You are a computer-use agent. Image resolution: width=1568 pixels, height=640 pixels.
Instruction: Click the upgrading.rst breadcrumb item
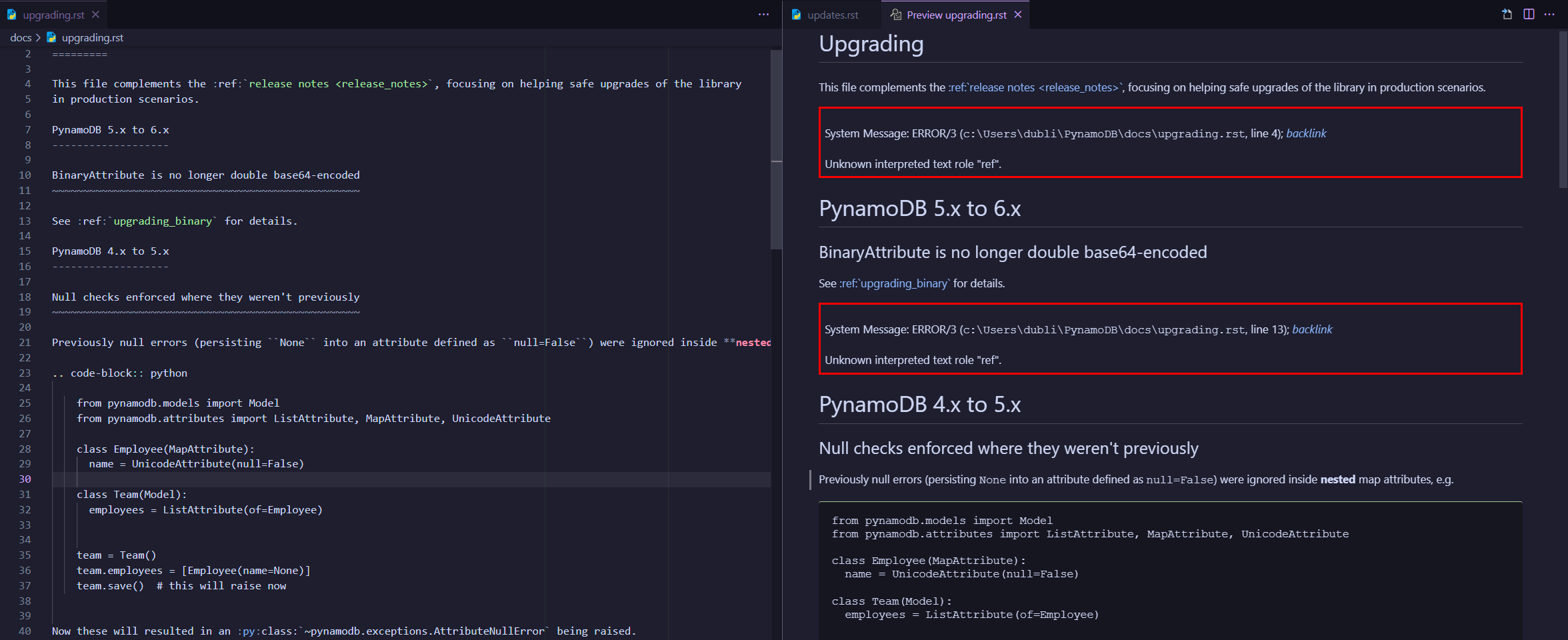92,38
